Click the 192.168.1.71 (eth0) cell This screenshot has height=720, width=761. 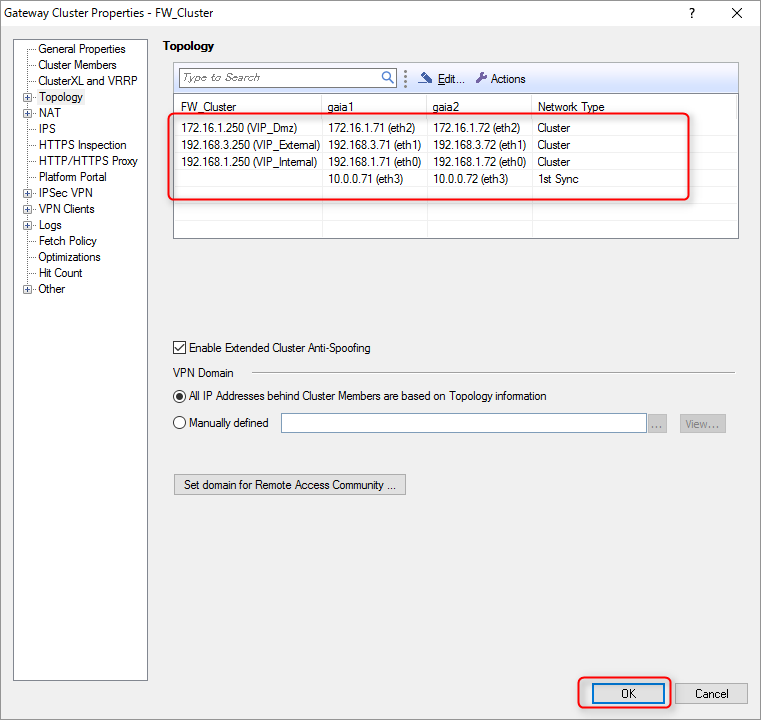375,162
